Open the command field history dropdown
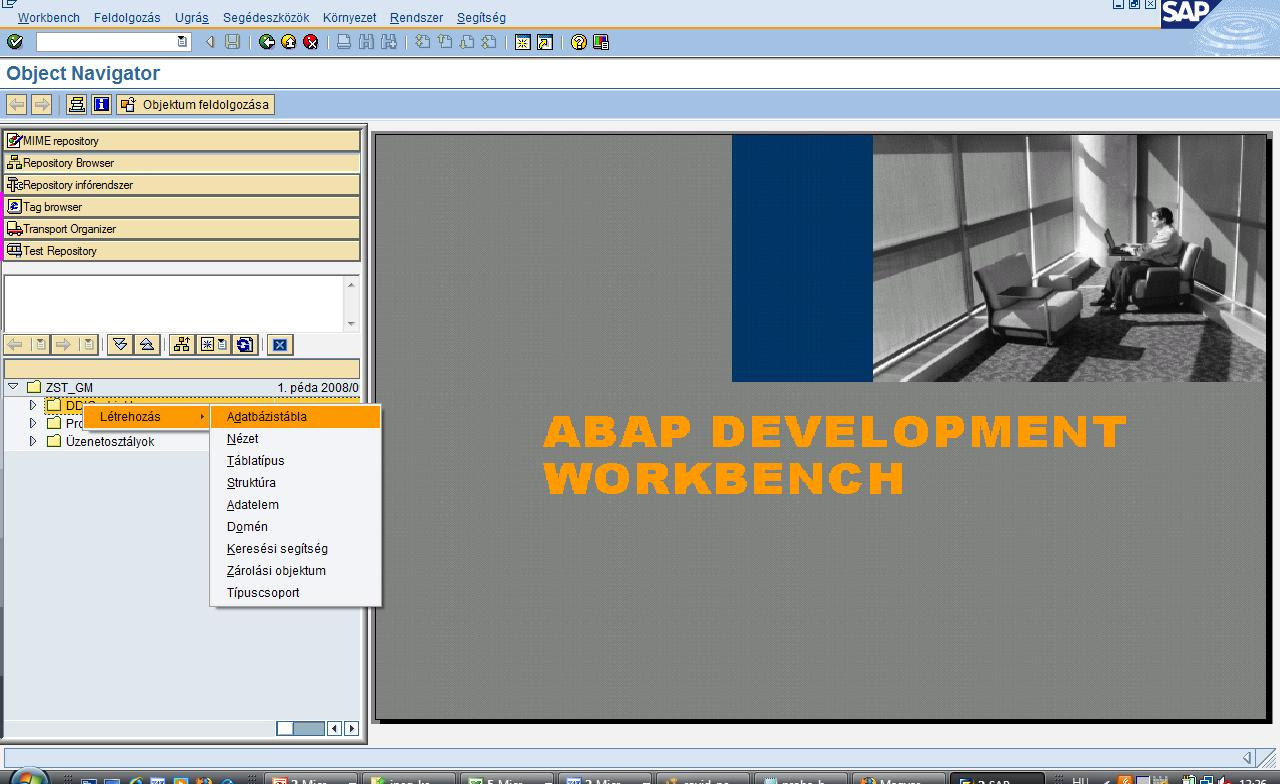This screenshot has height=784, width=1280. point(182,42)
